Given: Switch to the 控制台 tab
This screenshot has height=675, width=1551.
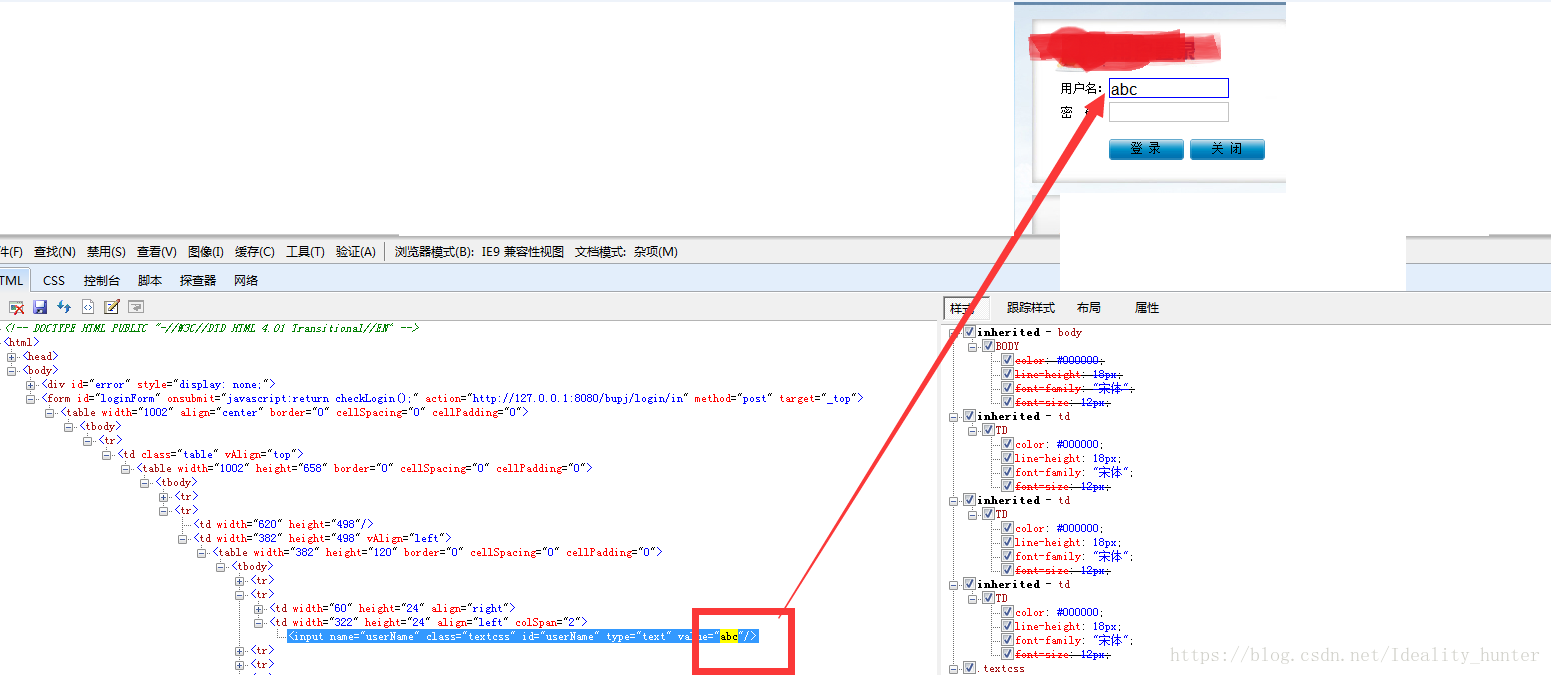Looking at the screenshot, I should 101,281.
